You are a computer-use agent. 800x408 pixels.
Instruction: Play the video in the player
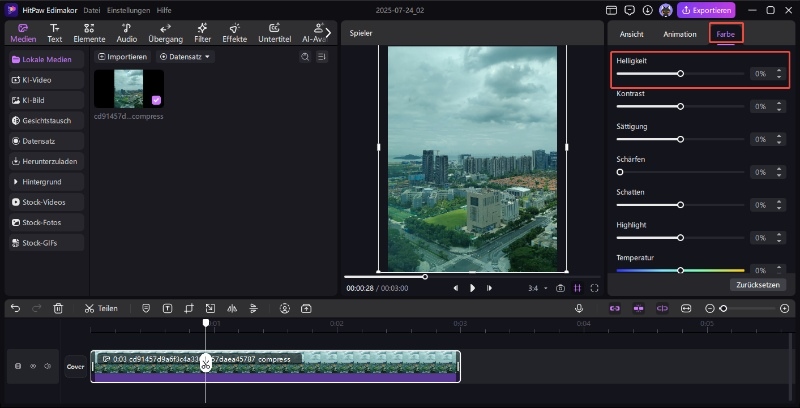pyautogui.click(x=472, y=288)
